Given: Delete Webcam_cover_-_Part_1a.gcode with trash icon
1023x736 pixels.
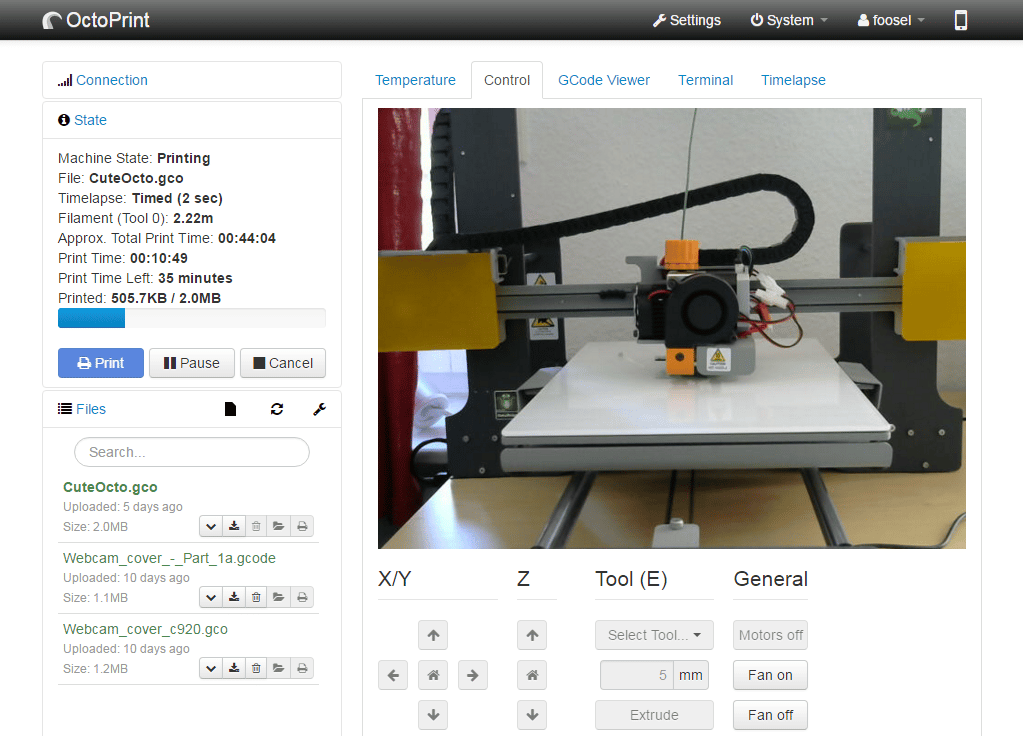Looking at the screenshot, I should pos(256,597).
